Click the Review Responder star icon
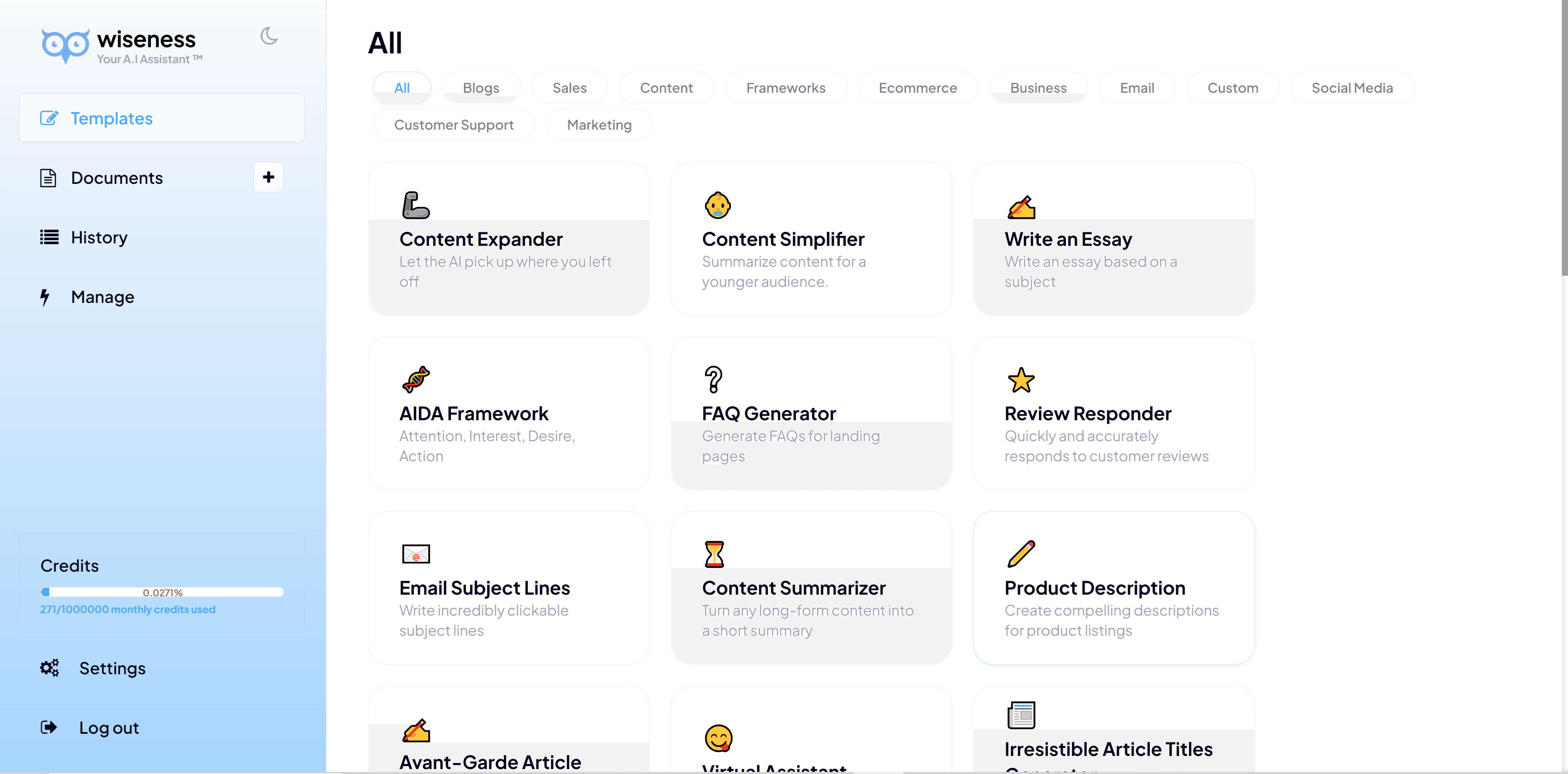The width and height of the screenshot is (1568, 774). [x=1021, y=380]
